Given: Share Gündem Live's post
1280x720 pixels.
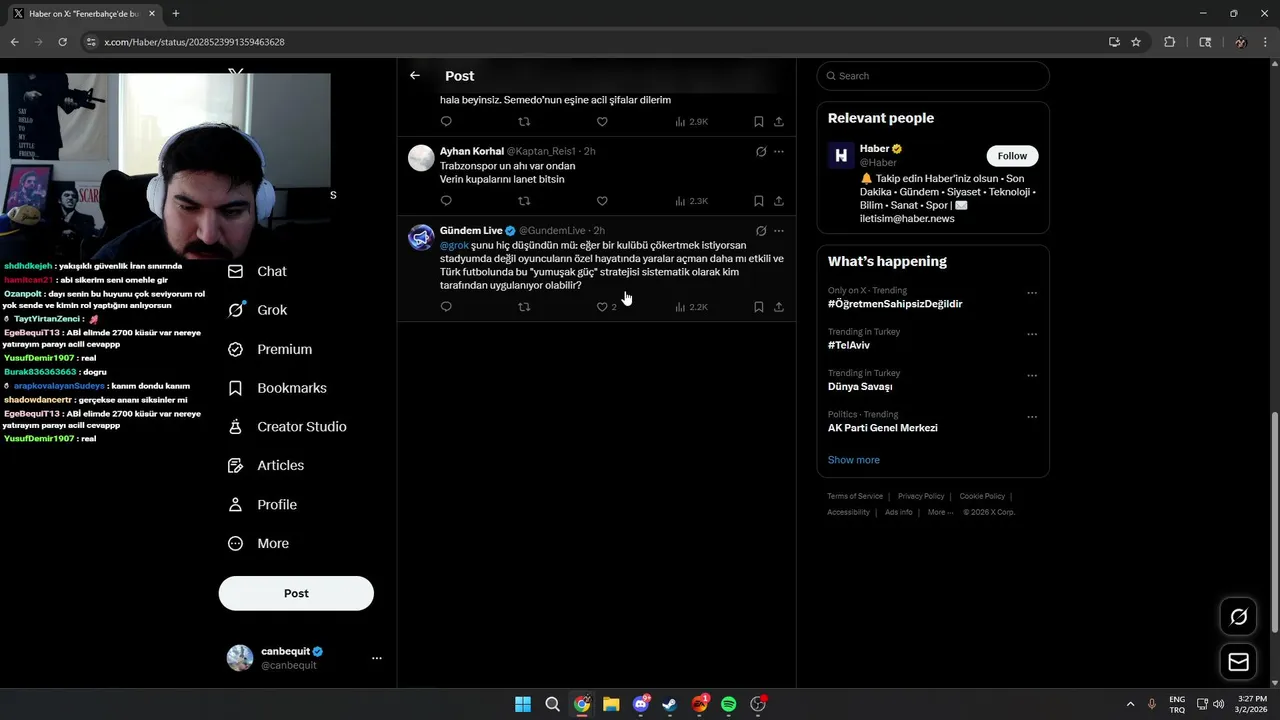Looking at the screenshot, I should point(779,307).
